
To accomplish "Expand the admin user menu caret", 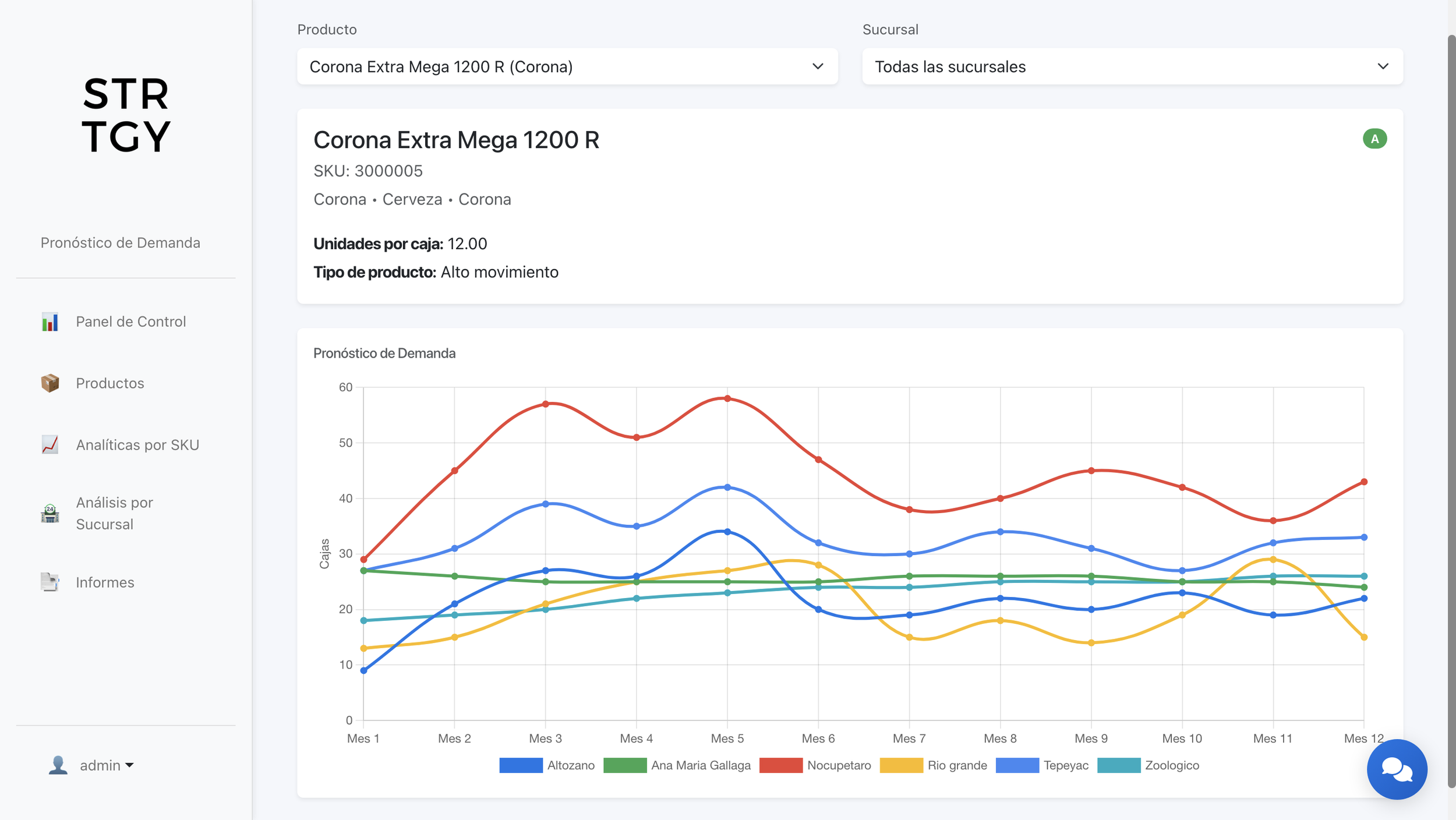I will click(x=129, y=766).
